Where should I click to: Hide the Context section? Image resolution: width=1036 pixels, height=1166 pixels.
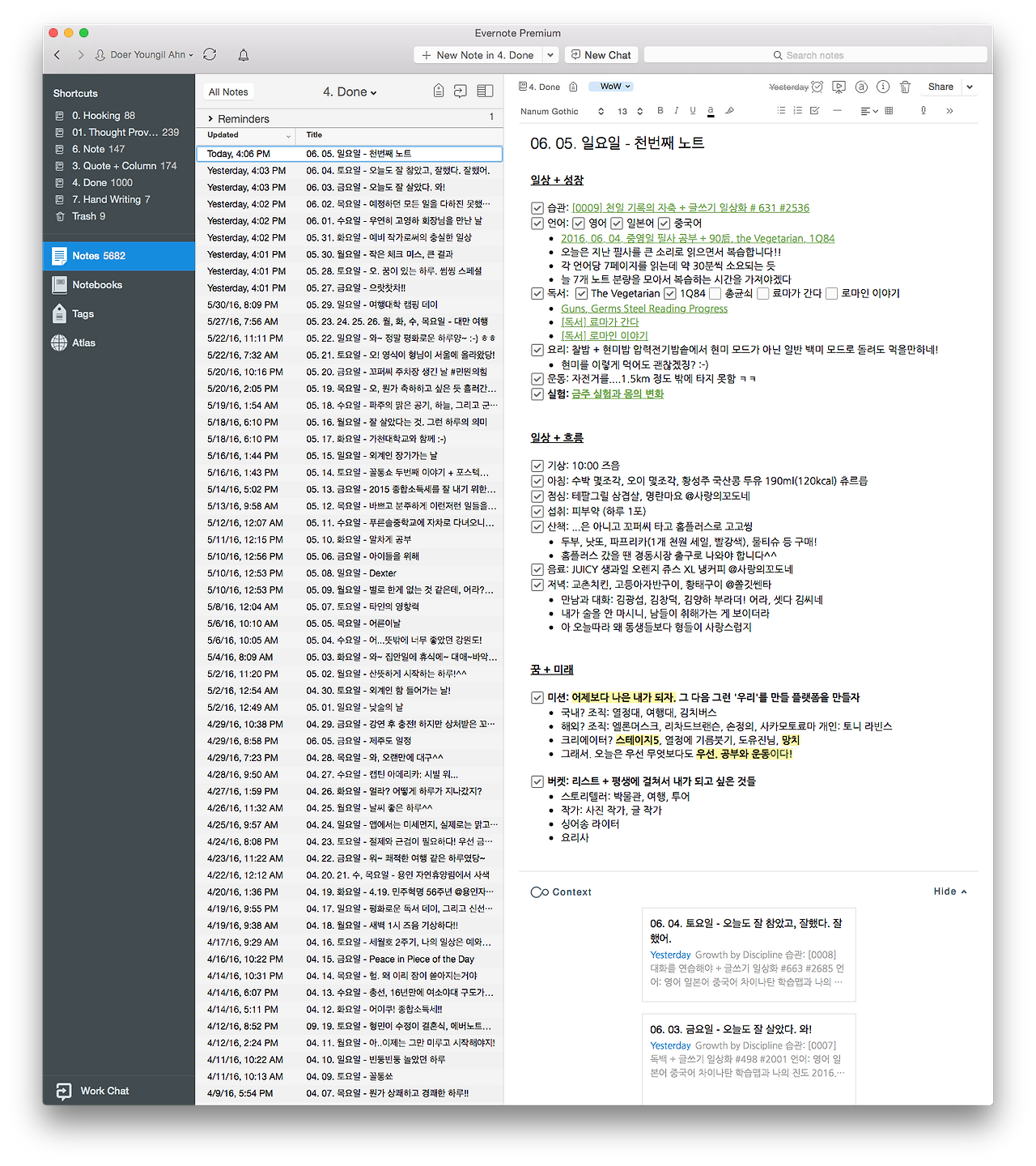[x=950, y=892]
